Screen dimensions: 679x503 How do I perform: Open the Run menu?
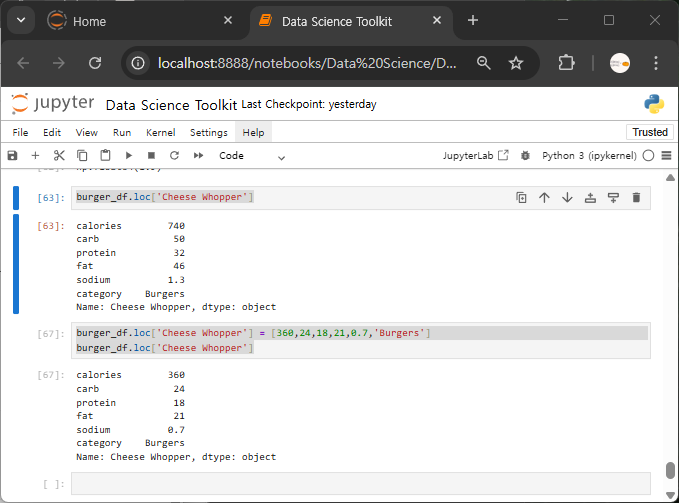tap(122, 132)
